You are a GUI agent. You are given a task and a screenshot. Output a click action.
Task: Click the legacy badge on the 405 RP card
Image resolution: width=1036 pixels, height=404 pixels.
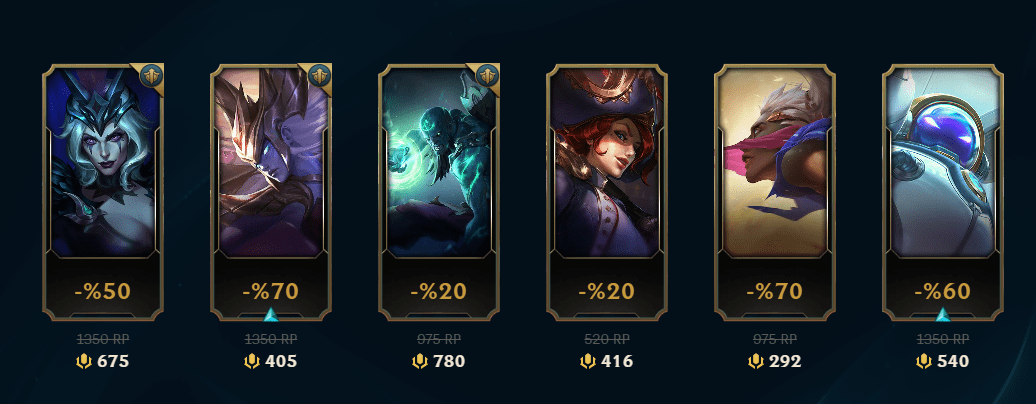(x=318, y=76)
